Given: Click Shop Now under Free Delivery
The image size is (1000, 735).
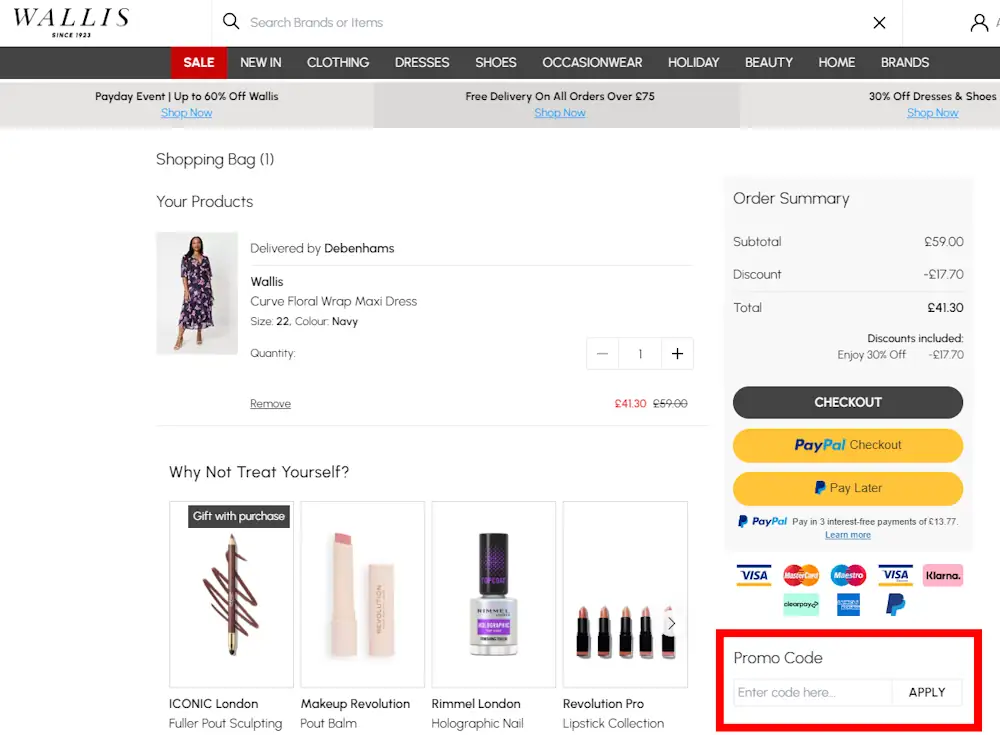Looking at the screenshot, I should [x=559, y=113].
